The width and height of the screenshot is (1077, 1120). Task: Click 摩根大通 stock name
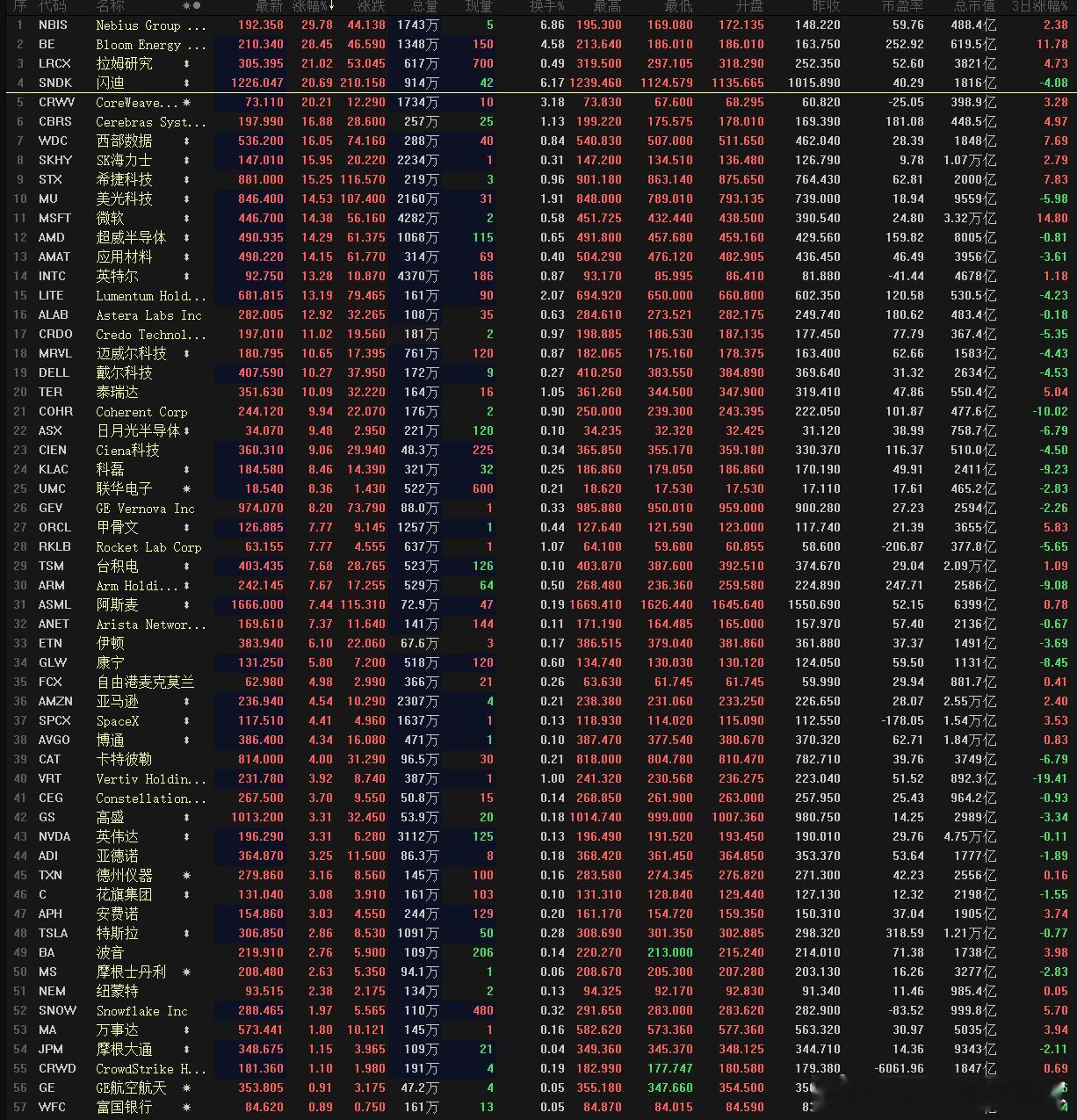[124, 1050]
